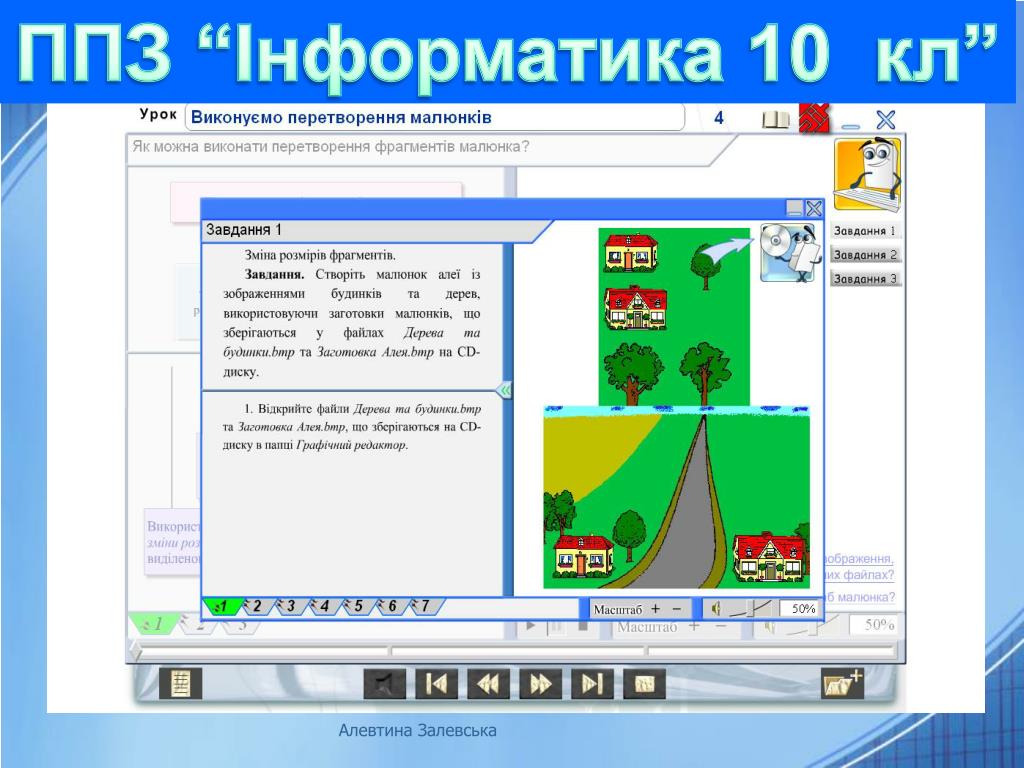
Task: Select step tab 5 in task window
Action: pyautogui.click(x=358, y=607)
